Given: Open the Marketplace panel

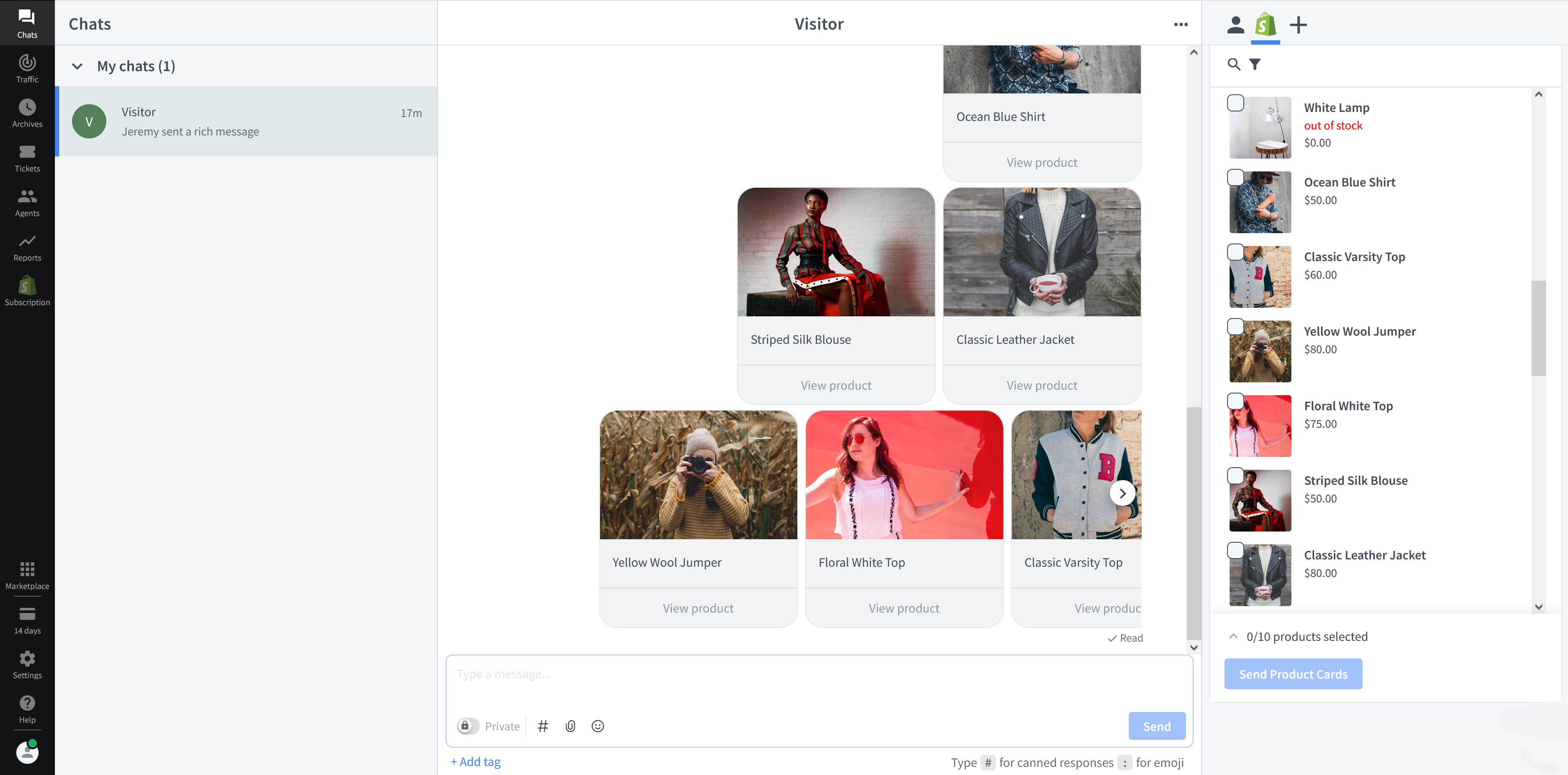Looking at the screenshot, I should point(27,574).
